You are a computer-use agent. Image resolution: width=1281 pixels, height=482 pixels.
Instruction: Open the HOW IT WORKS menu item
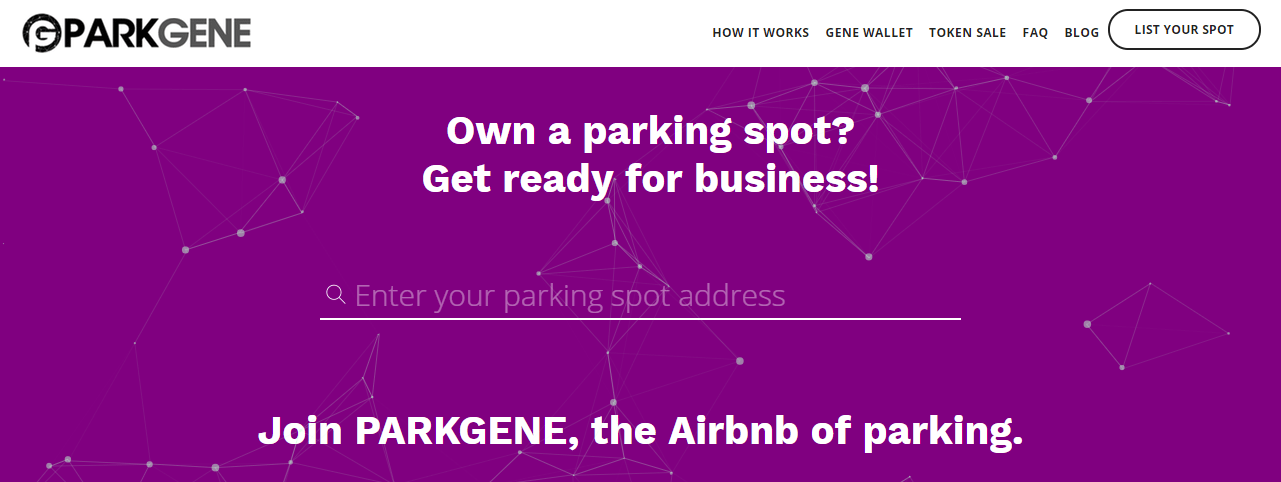pyautogui.click(x=760, y=32)
